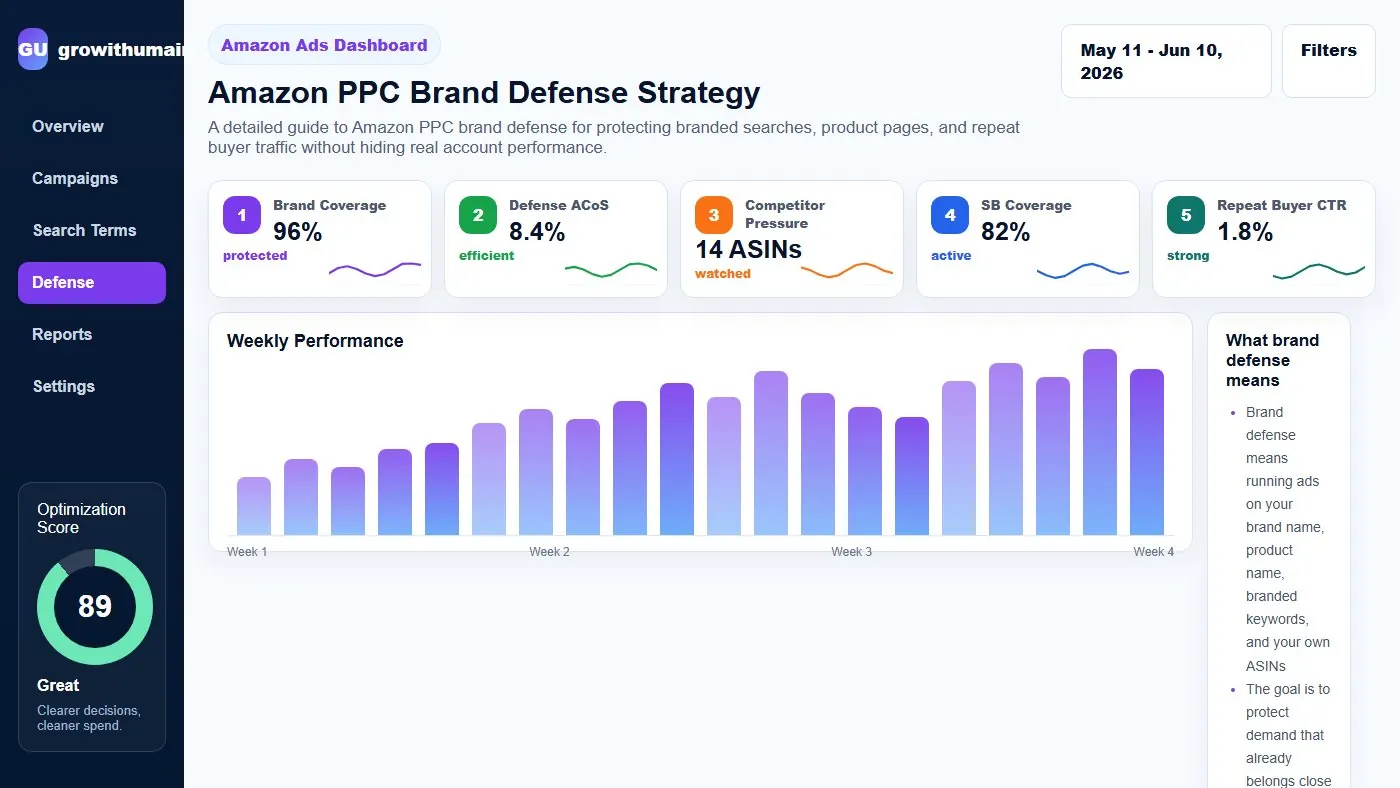Click the watched status label

coord(723,274)
